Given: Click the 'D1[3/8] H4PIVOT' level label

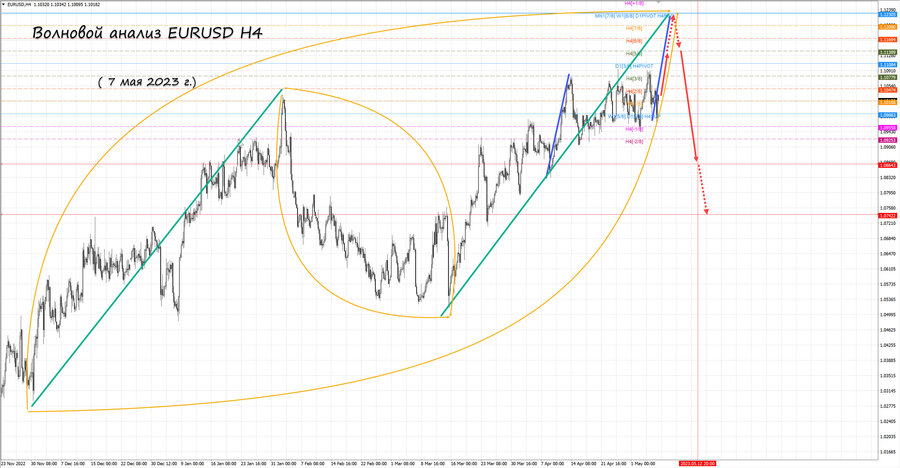Looking at the screenshot, I should pos(634,66).
